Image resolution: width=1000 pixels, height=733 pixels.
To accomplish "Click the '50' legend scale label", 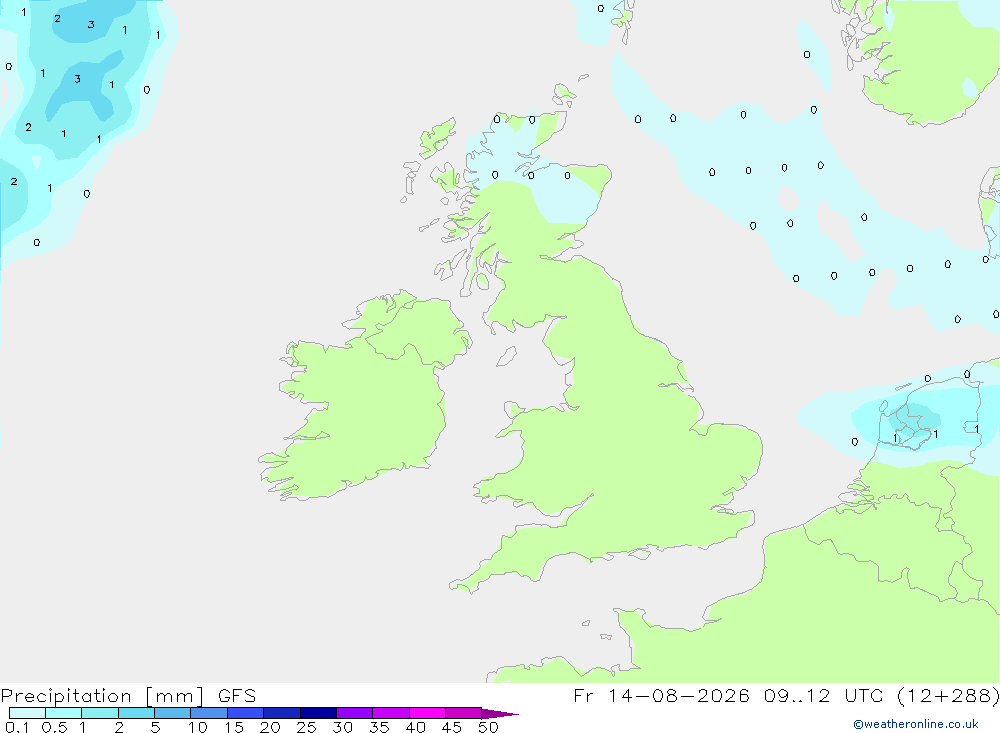I will pyautogui.click(x=489, y=727).
